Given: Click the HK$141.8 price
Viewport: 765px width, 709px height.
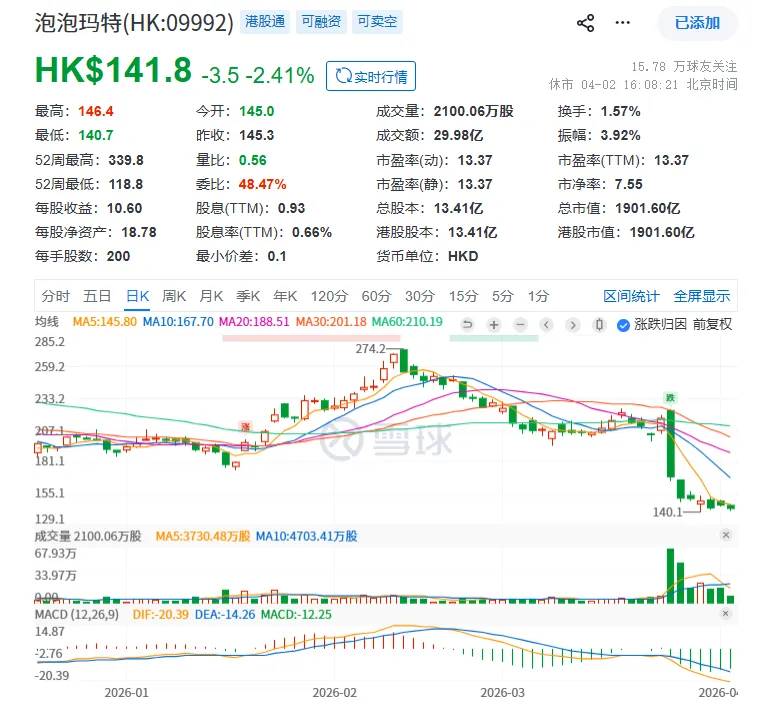Looking at the screenshot, I should 113,70.
